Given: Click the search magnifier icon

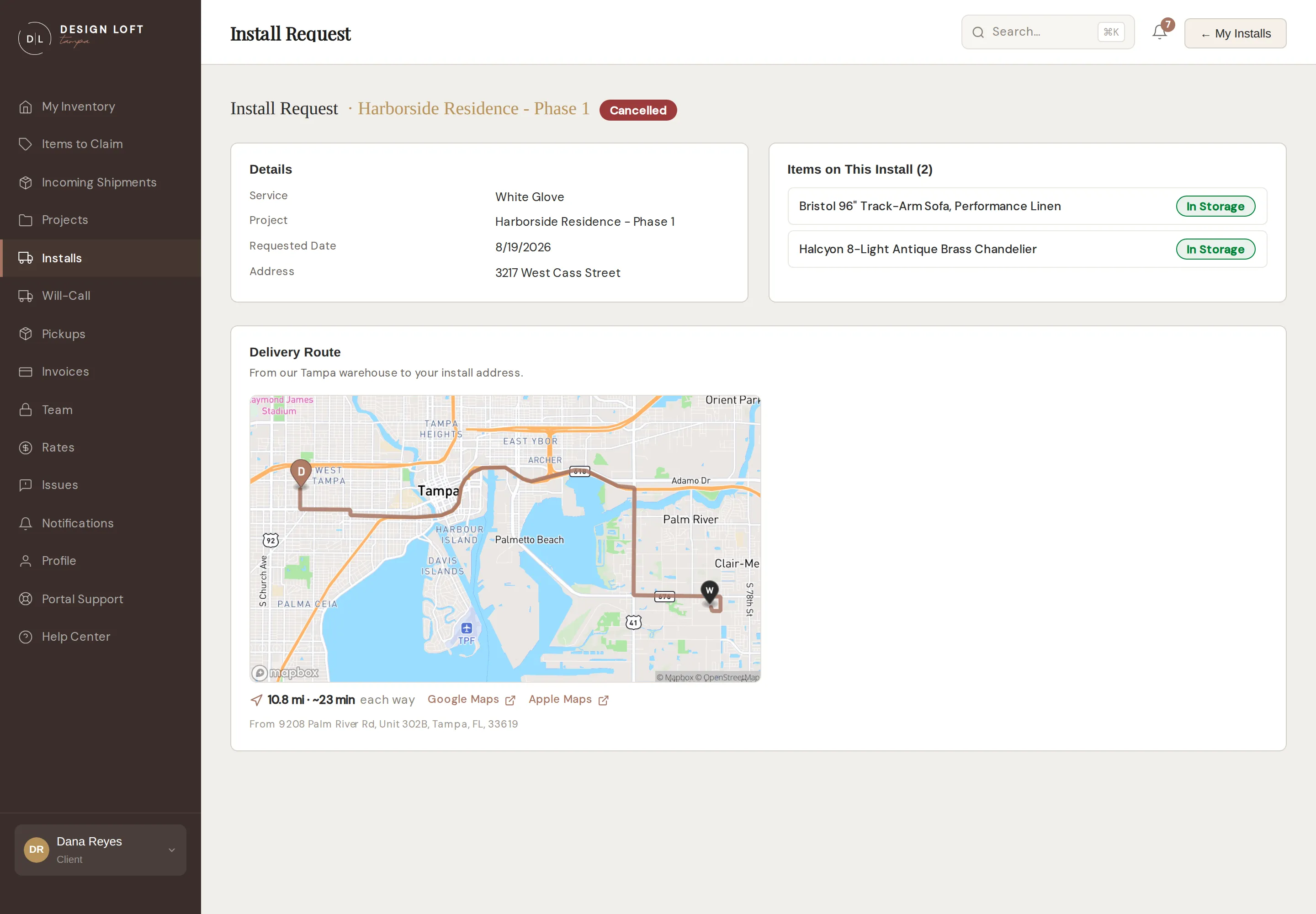Looking at the screenshot, I should click(978, 32).
